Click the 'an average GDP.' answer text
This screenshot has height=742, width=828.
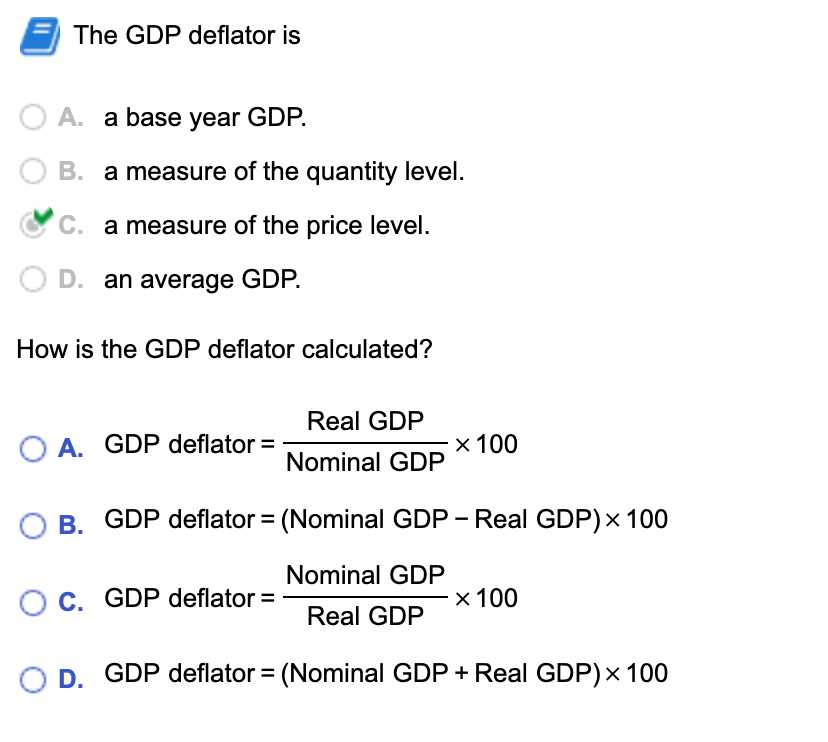[x=202, y=279]
